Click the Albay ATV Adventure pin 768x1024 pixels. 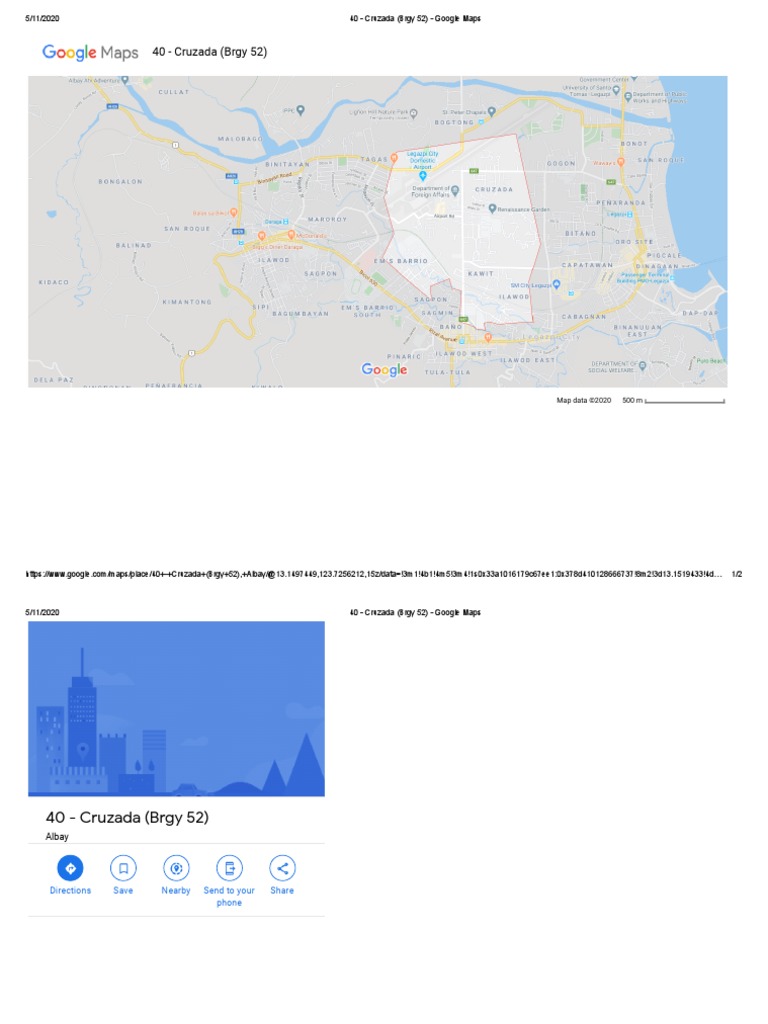[x=125, y=80]
